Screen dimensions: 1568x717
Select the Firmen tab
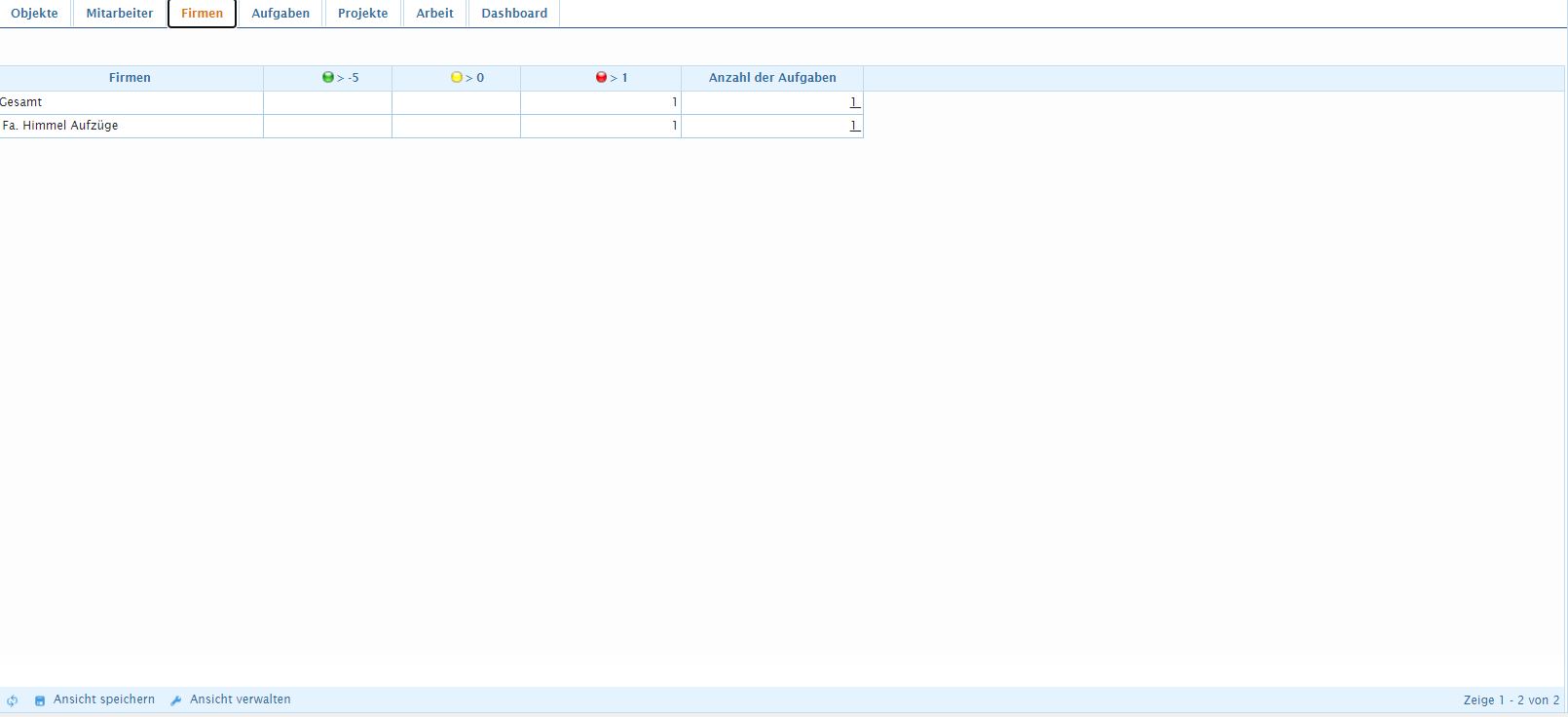(x=202, y=14)
